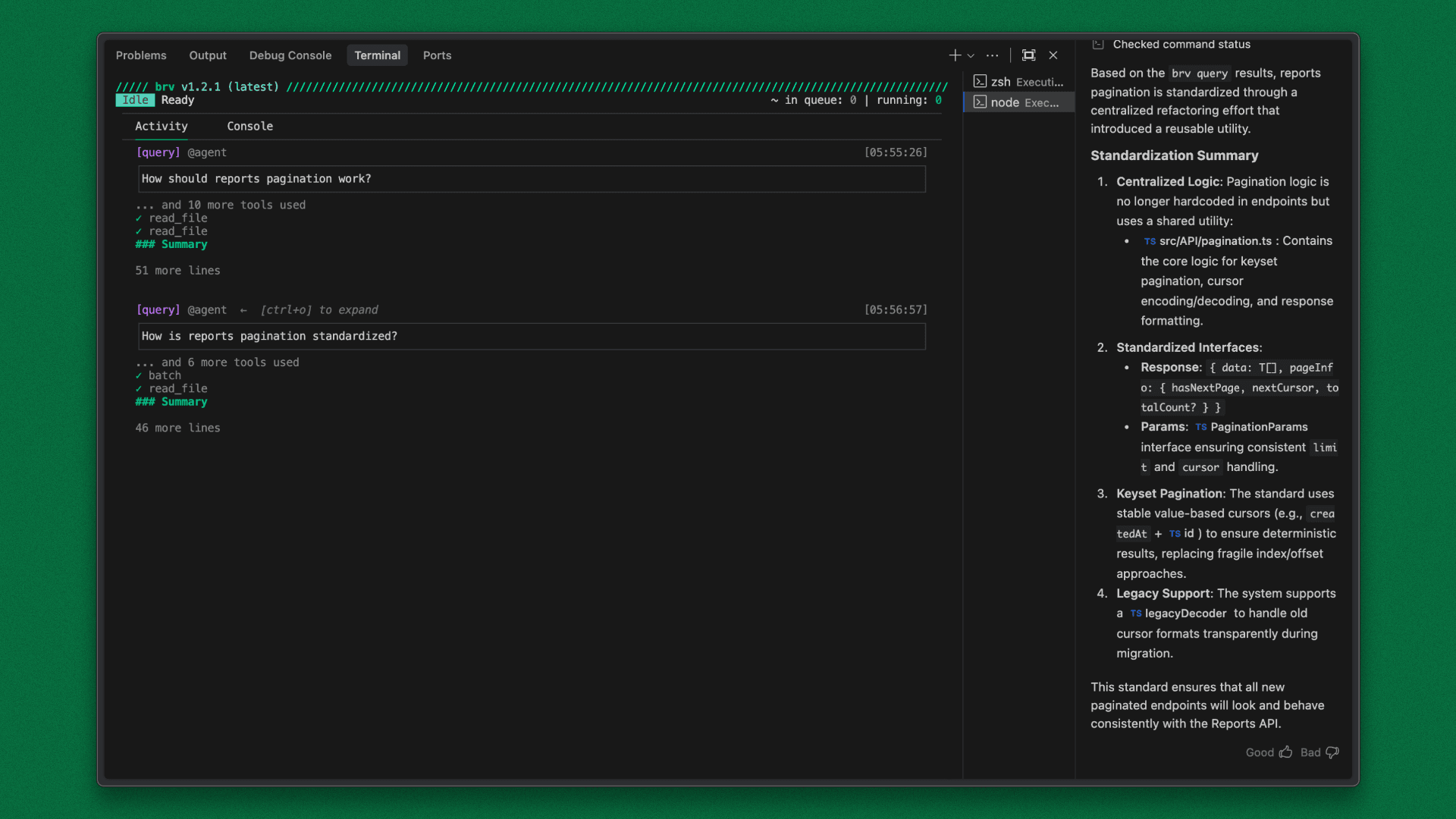Select the node terminal session
The height and width of the screenshot is (819, 1456).
(1018, 102)
